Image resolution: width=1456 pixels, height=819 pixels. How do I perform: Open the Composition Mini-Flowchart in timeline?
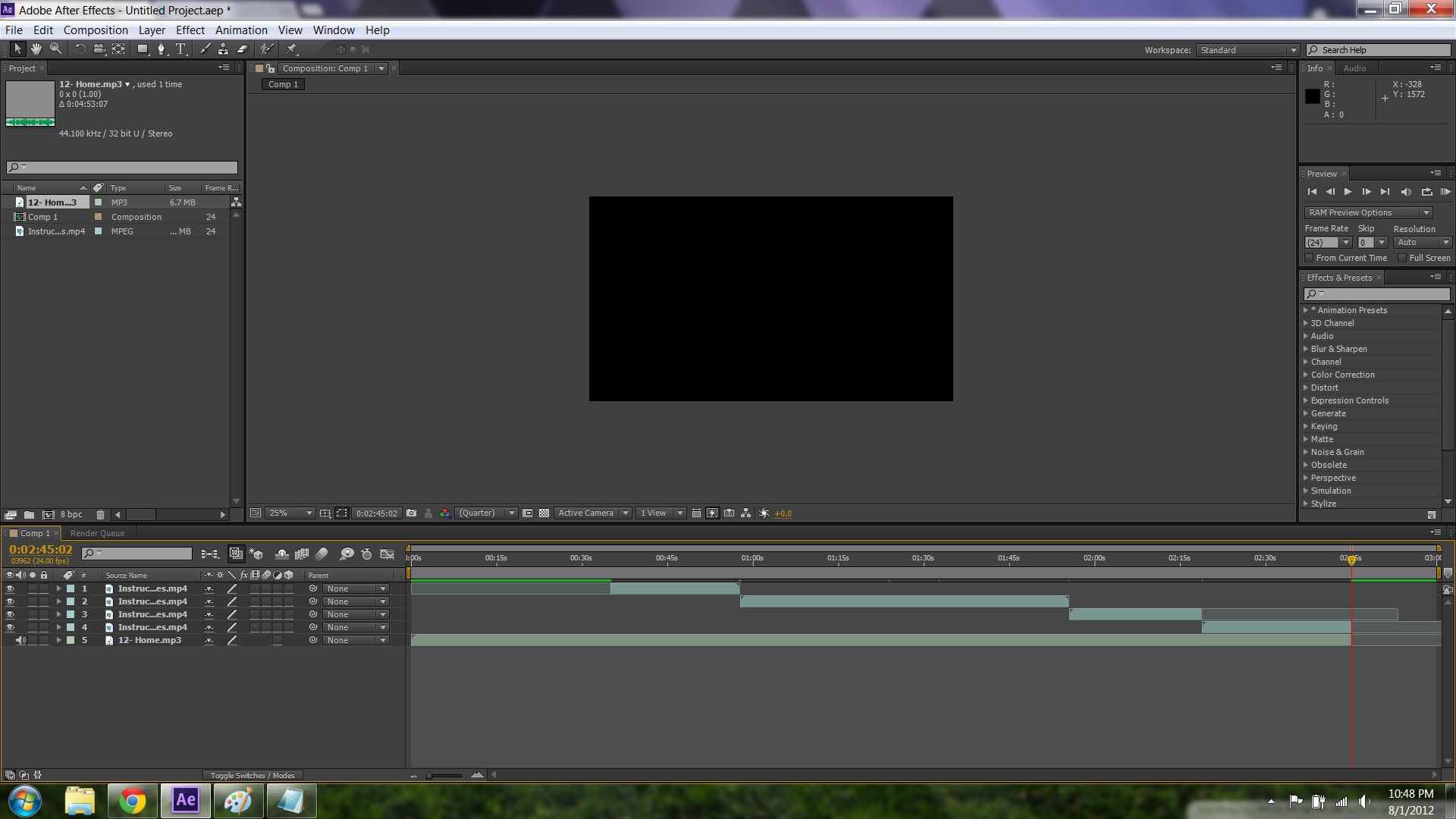pyautogui.click(x=210, y=554)
